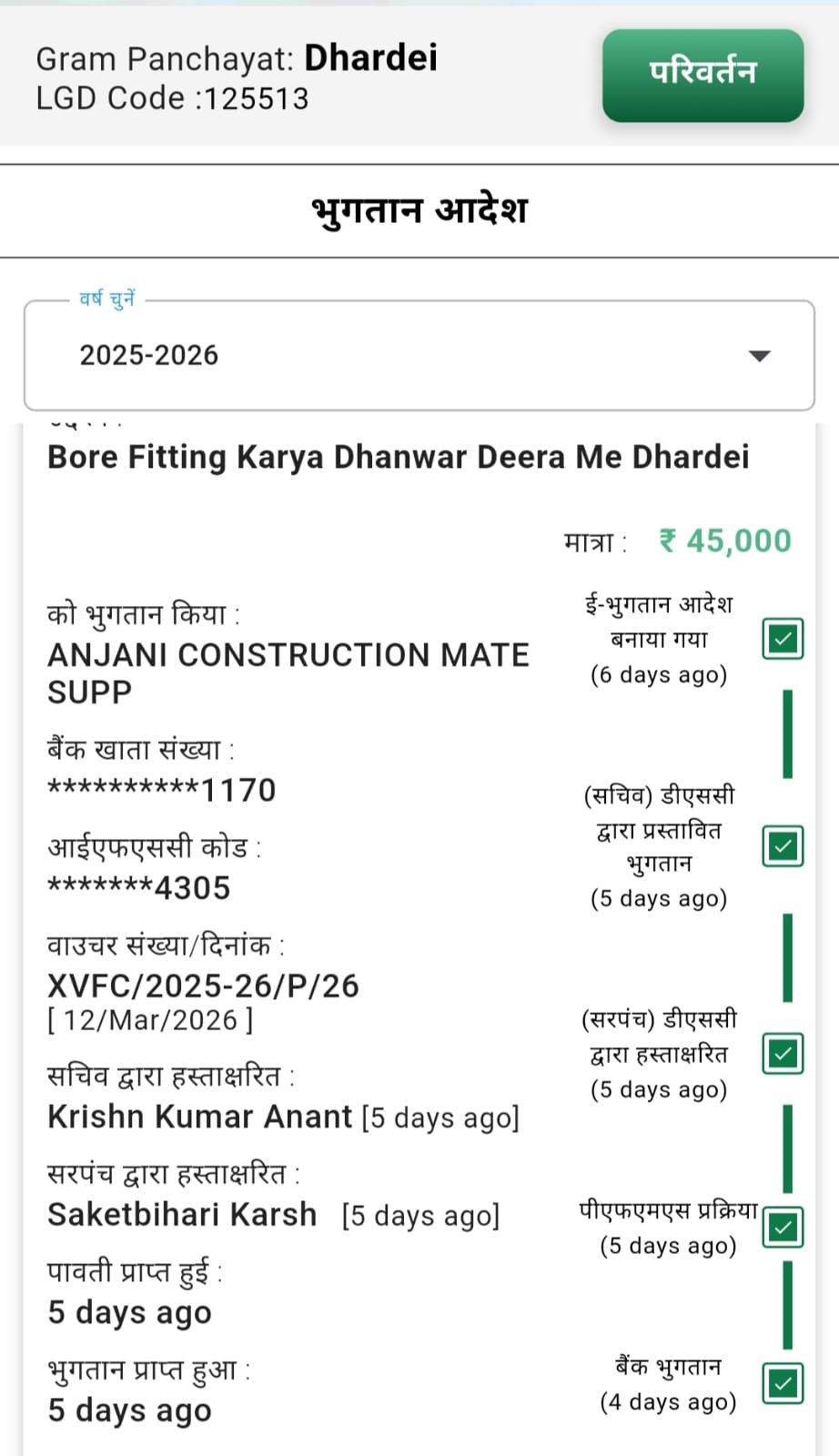Tap voucher number XVFC/2025-26/P/26
839x1456 pixels.
tap(203, 986)
